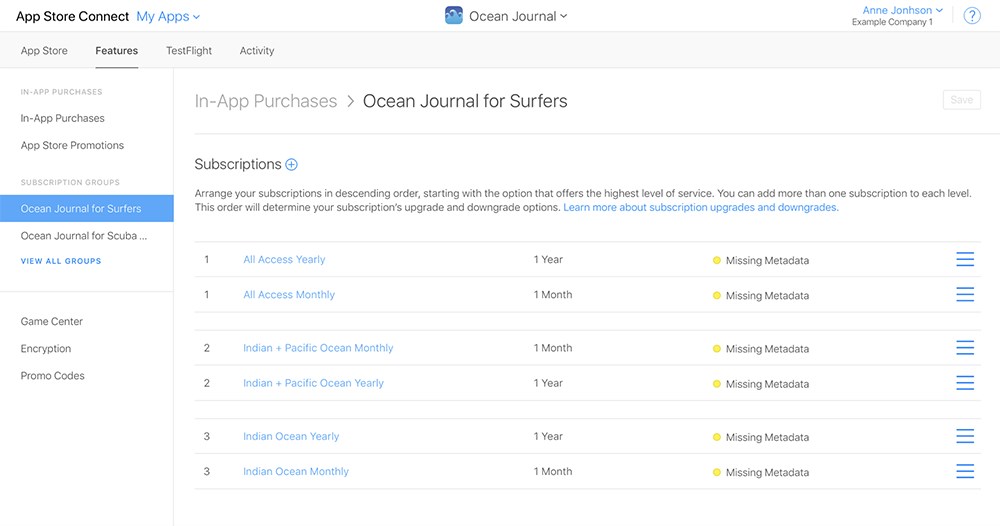Open the Anne Johnson account menu

tap(902, 10)
